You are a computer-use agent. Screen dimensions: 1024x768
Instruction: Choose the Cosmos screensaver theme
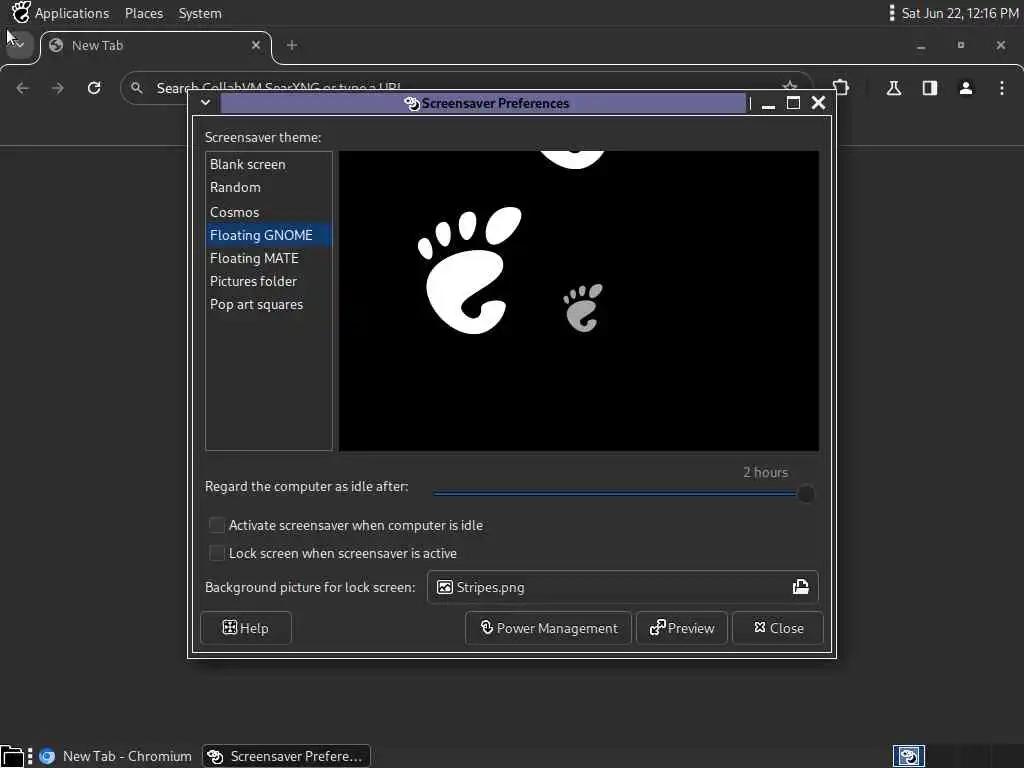[x=268, y=212]
